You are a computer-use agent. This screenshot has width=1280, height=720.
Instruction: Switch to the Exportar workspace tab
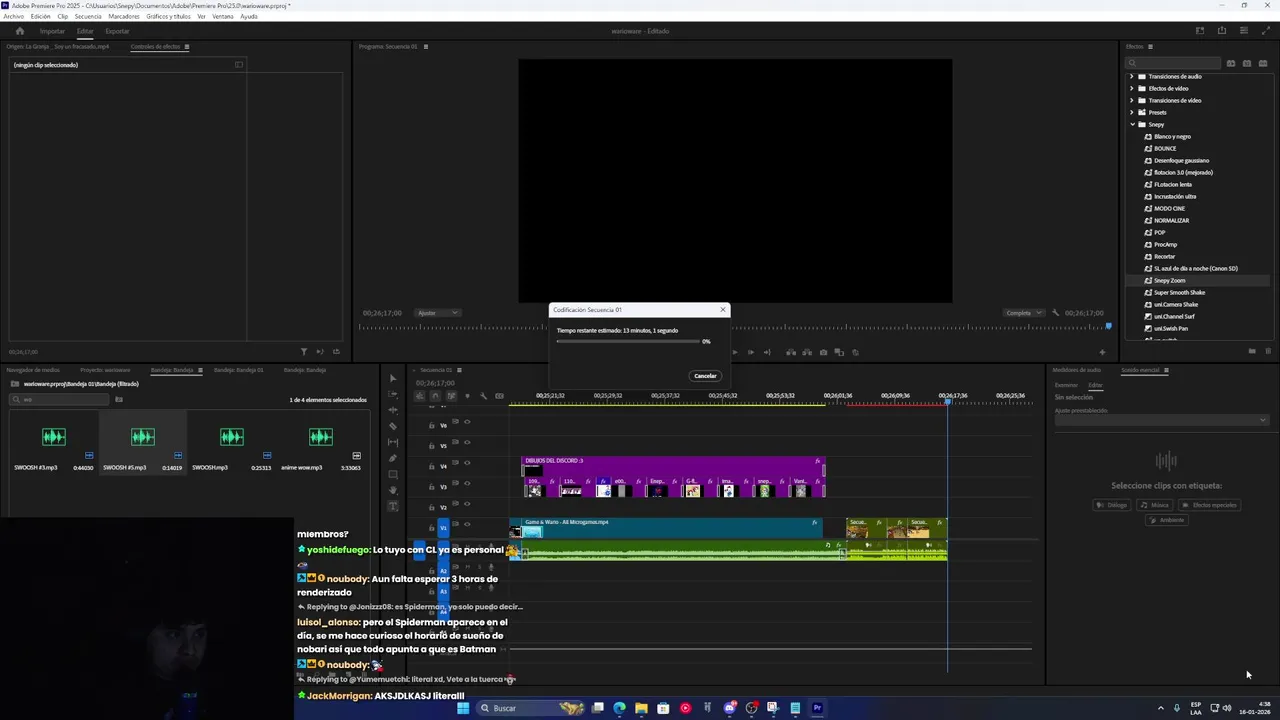click(x=117, y=31)
